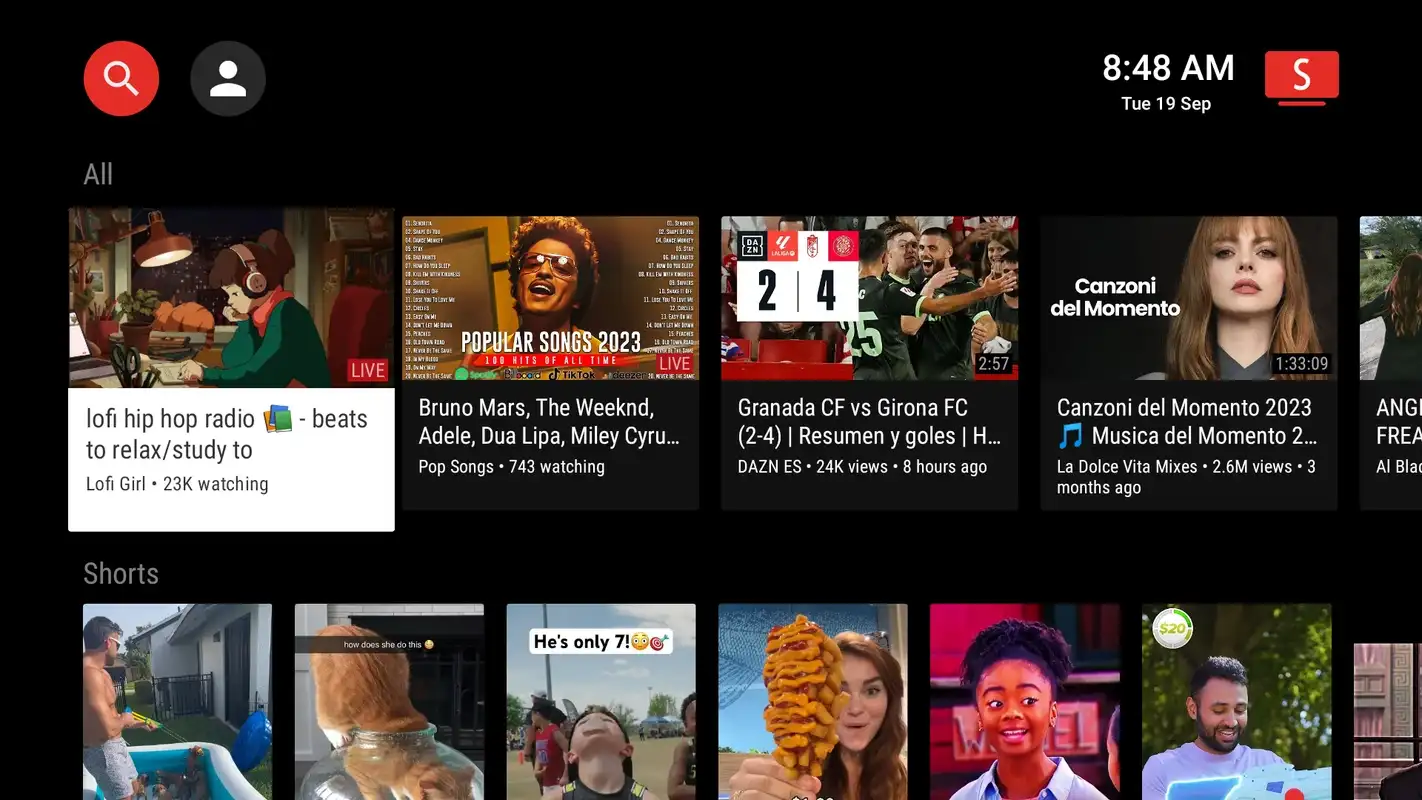Play the Canzoni del Momento thumbnail

[1188, 298]
